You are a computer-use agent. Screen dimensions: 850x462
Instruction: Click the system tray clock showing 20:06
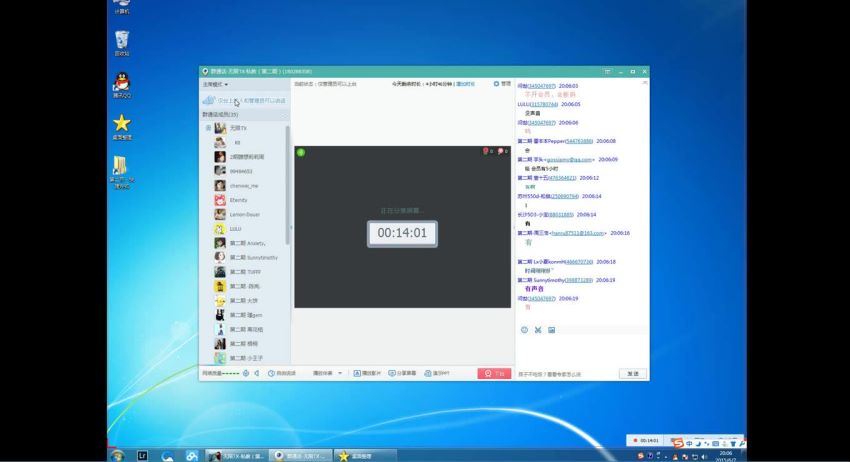725,455
